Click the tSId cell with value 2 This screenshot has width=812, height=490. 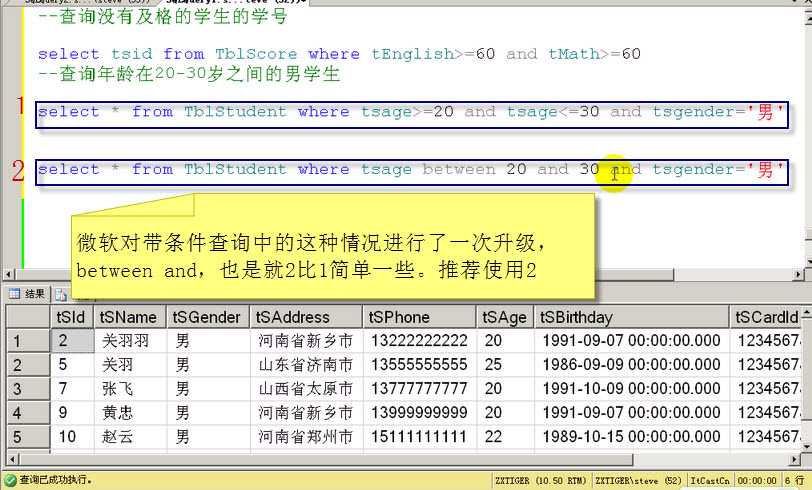pyautogui.click(x=72, y=341)
